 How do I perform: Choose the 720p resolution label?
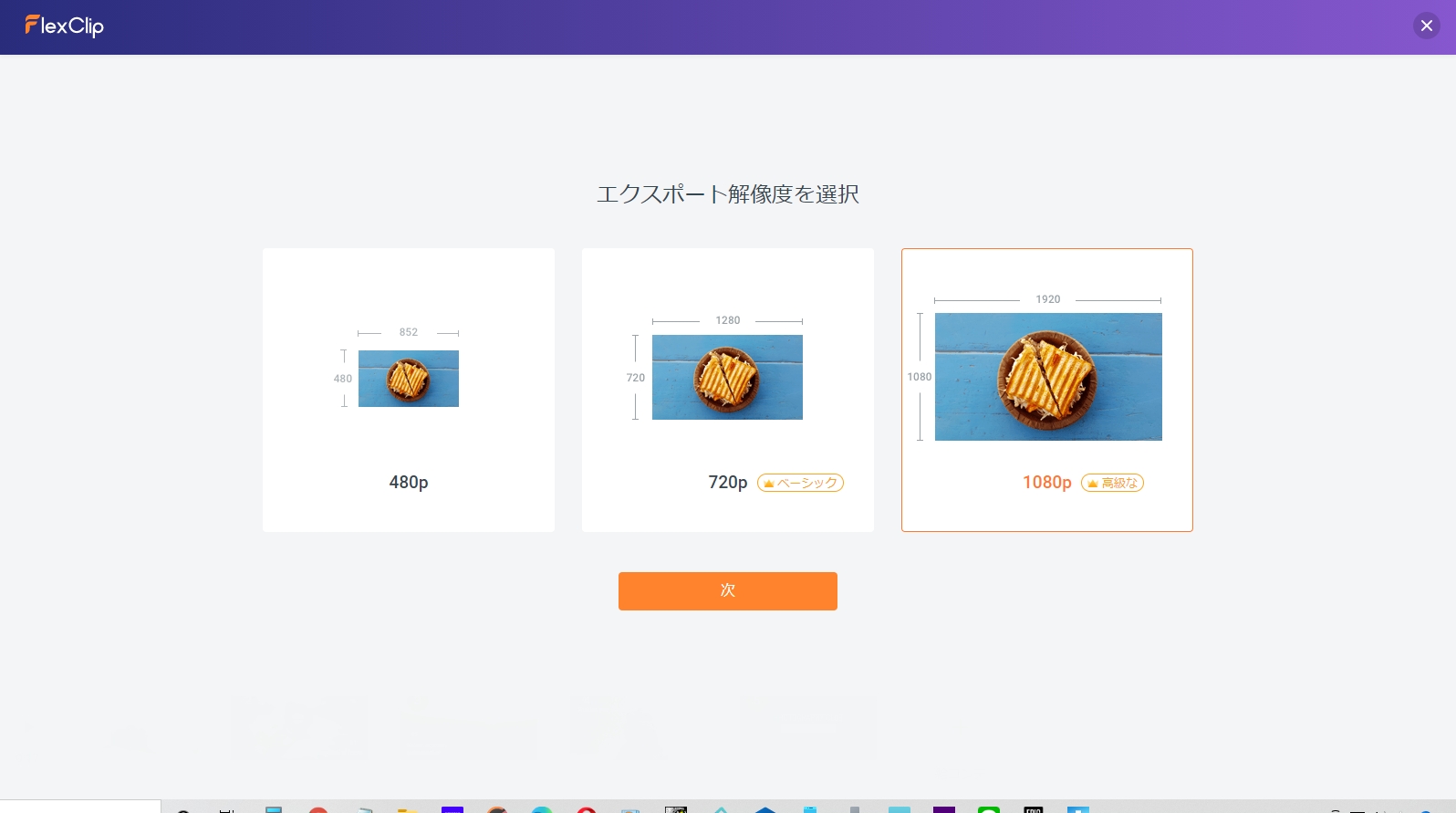[x=728, y=483]
